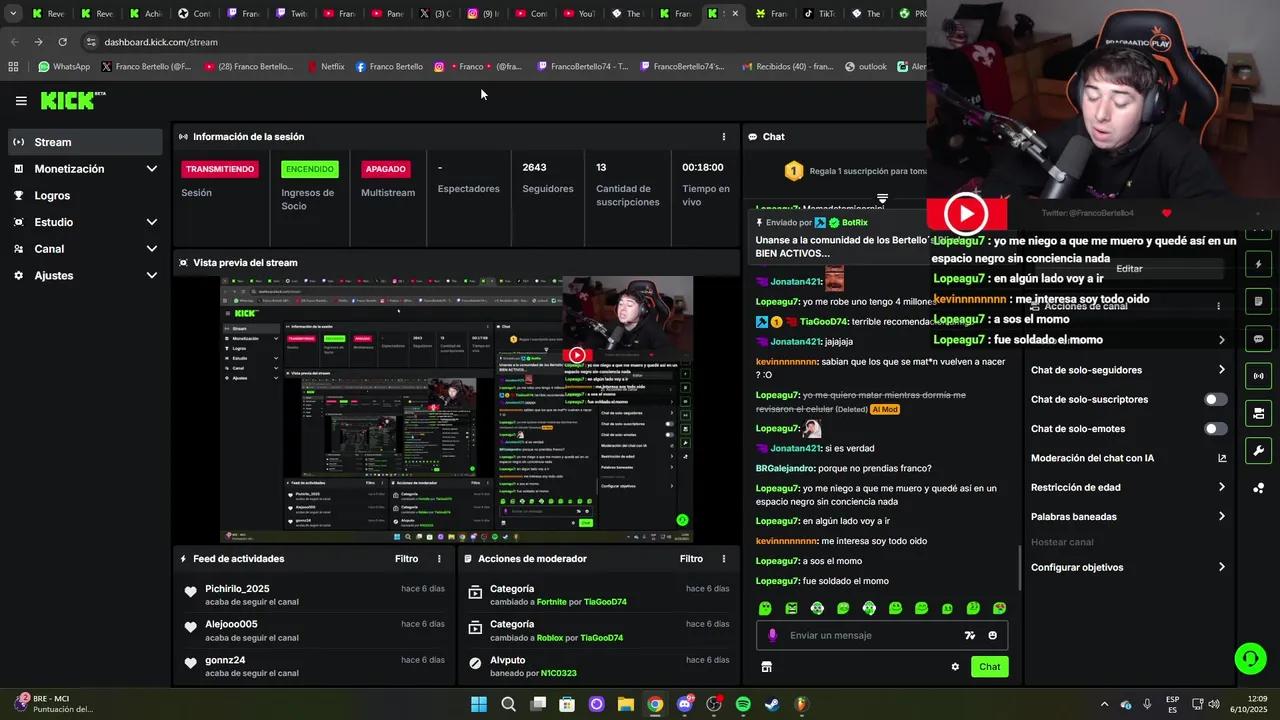Click the chat bubble icon in the right sidebar
Screen dimensions: 1280x720
(x=1258, y=339)
